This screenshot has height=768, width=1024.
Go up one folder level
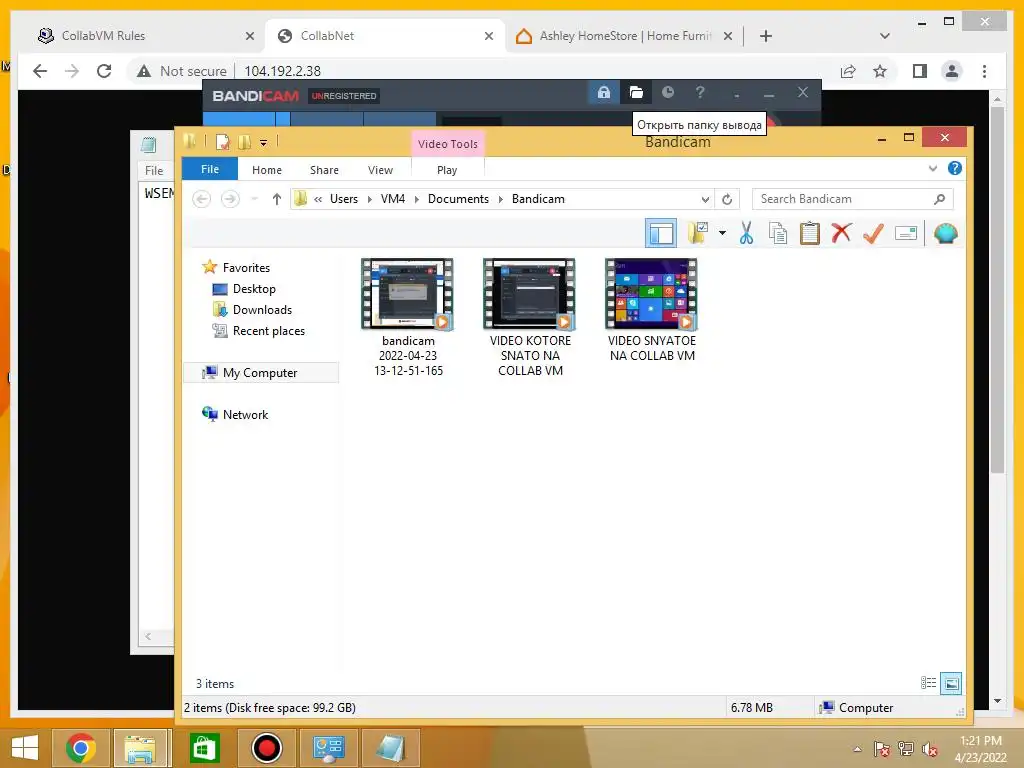pyautogui.click(x=277, y=199)
